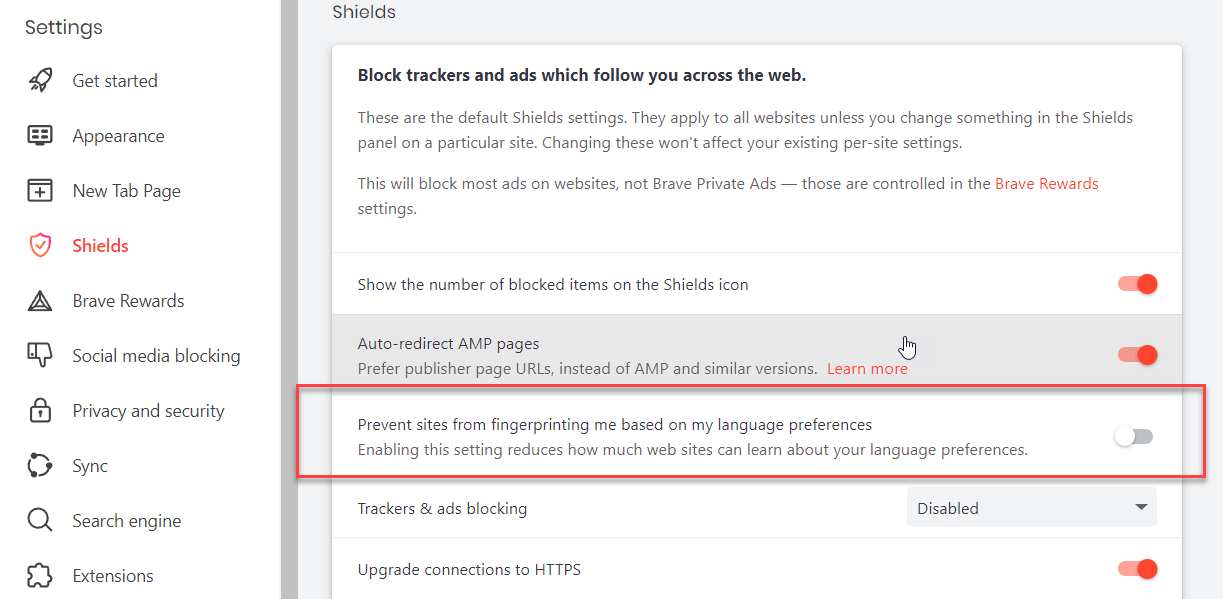Click the Brave Rewards triangle icon
Image resolution: width=1223 pixels, height=599 pixels.
point(40,301)
